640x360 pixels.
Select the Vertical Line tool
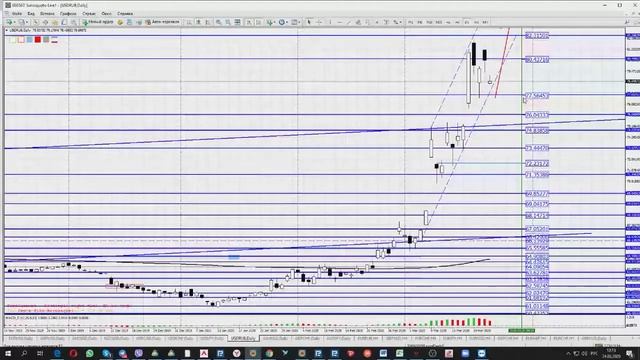click(330, 22)
